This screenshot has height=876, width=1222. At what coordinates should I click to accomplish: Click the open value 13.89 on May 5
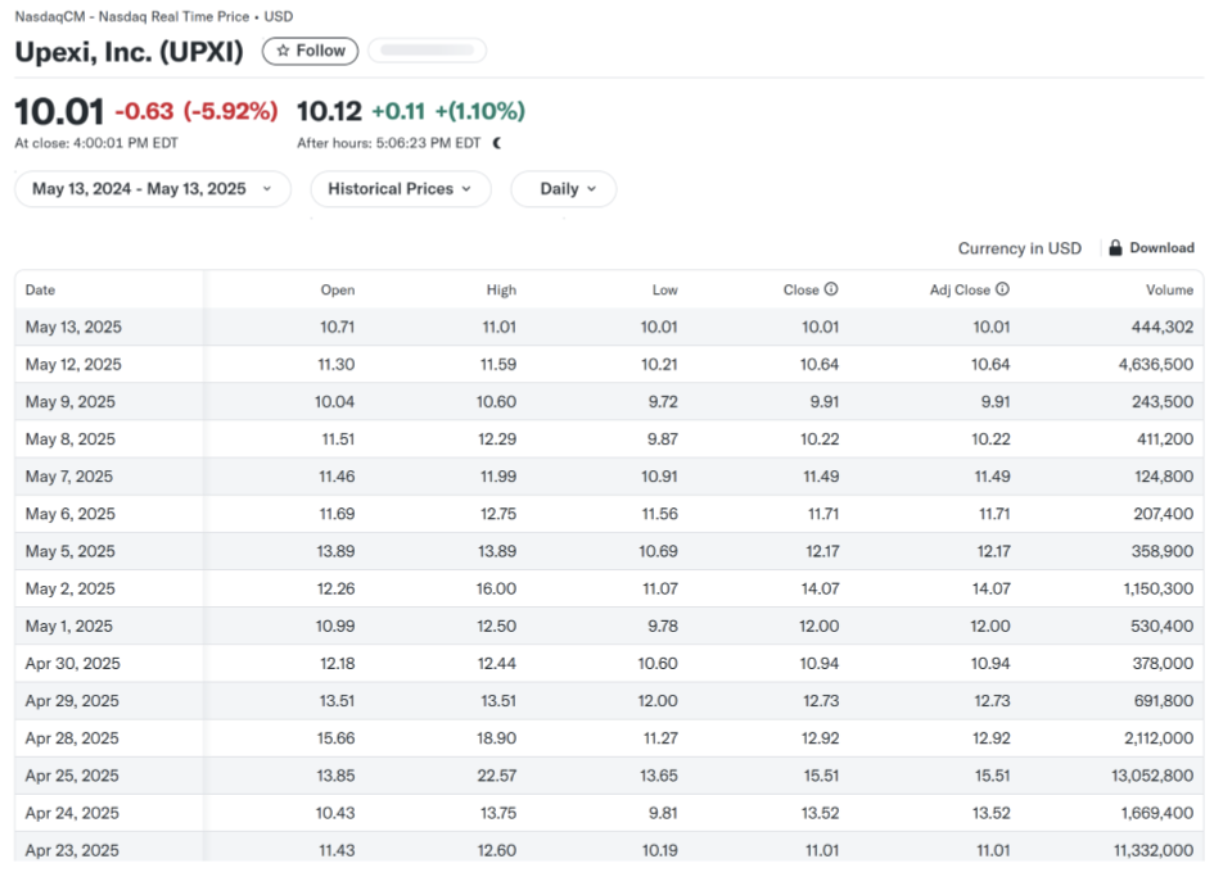click(336, 551)
